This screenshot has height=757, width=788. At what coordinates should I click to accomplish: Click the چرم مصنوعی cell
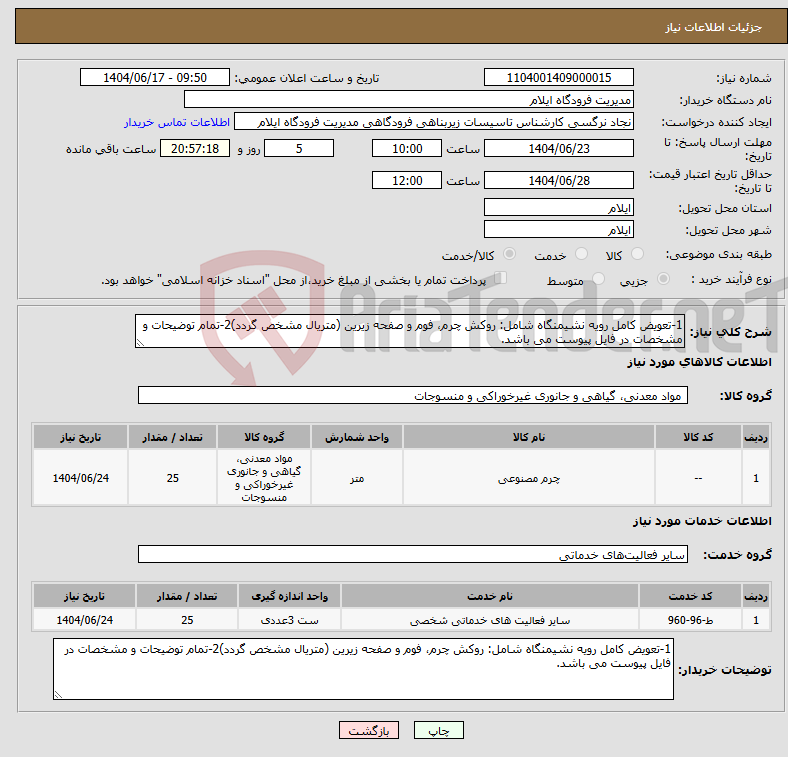coord(529,478)
